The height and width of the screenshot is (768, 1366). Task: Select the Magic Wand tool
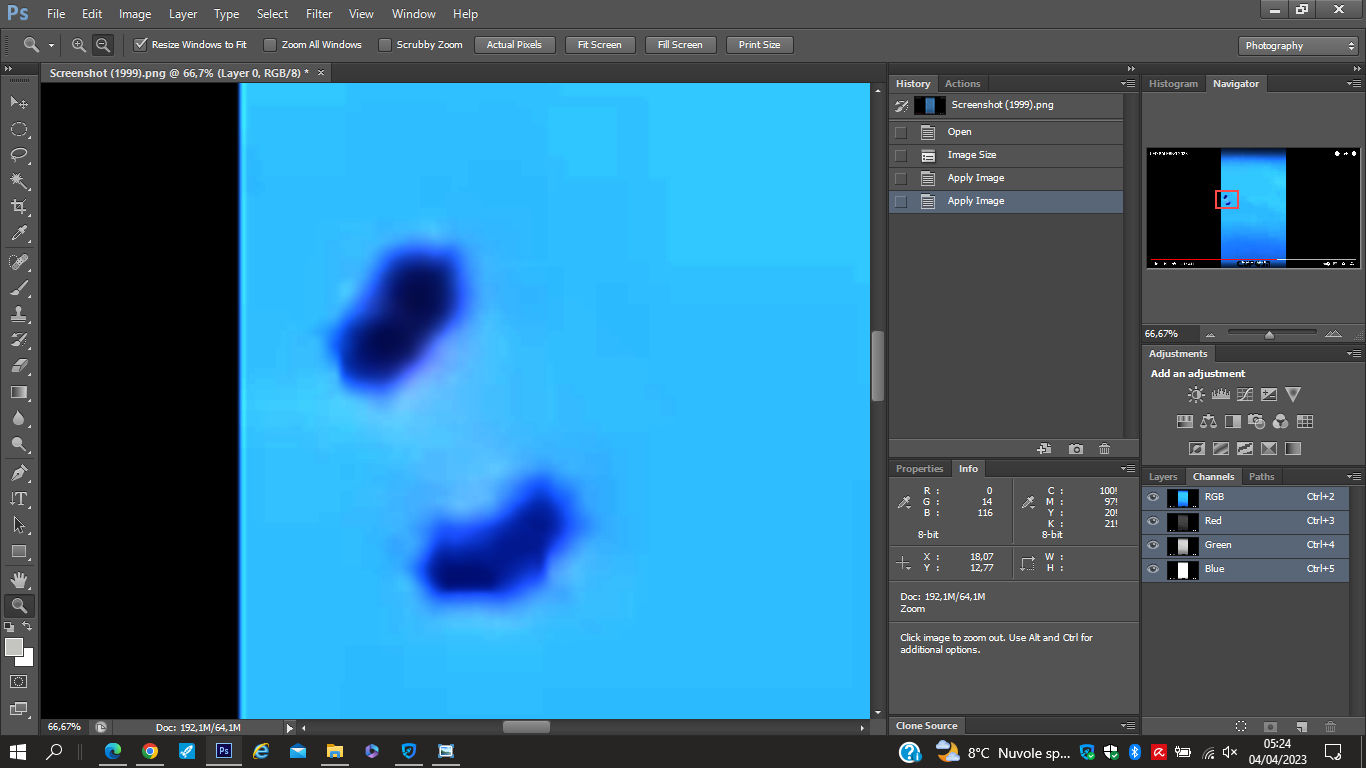(x=19, y=181)
